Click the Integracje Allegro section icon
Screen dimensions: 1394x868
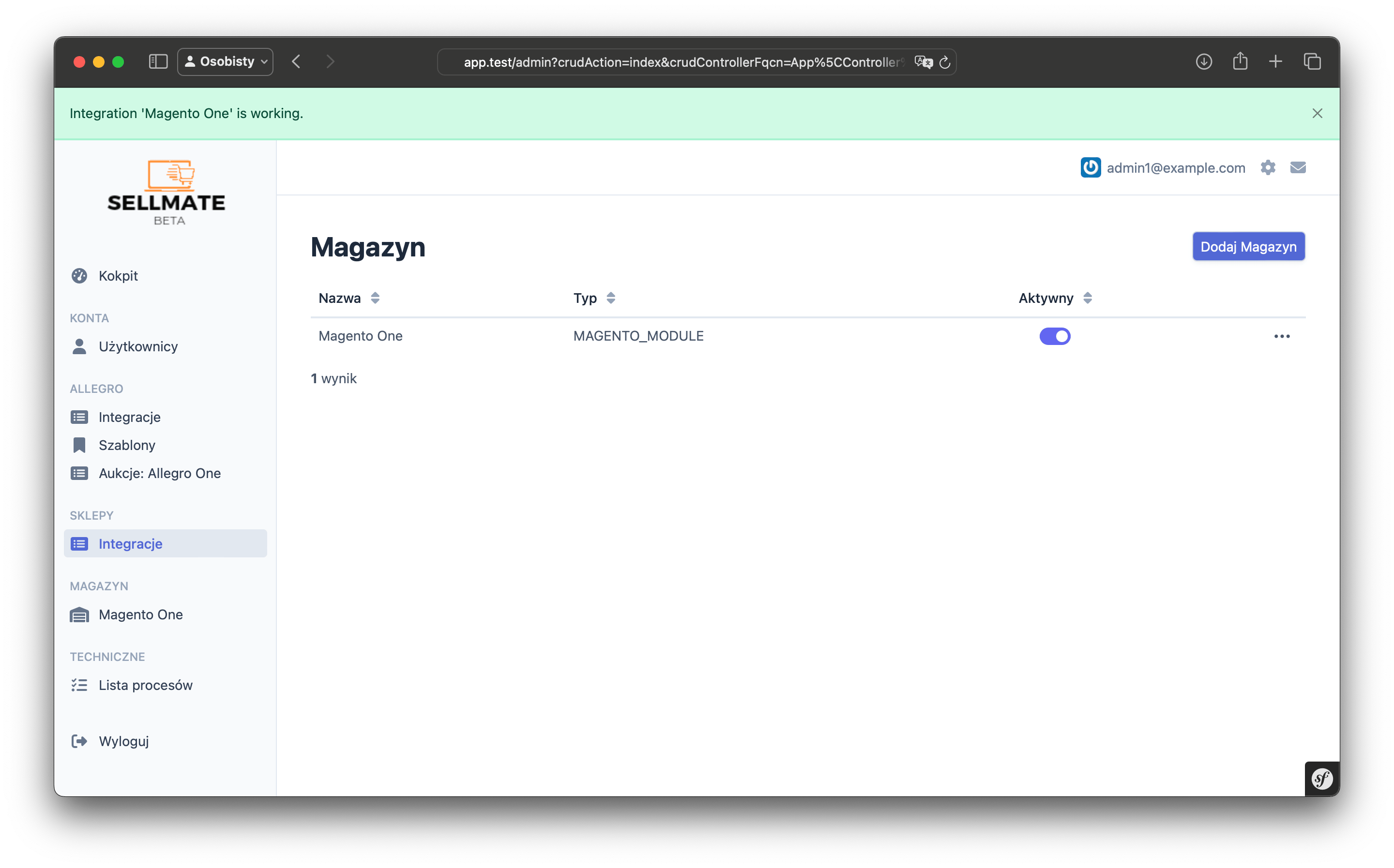(79, 416)
